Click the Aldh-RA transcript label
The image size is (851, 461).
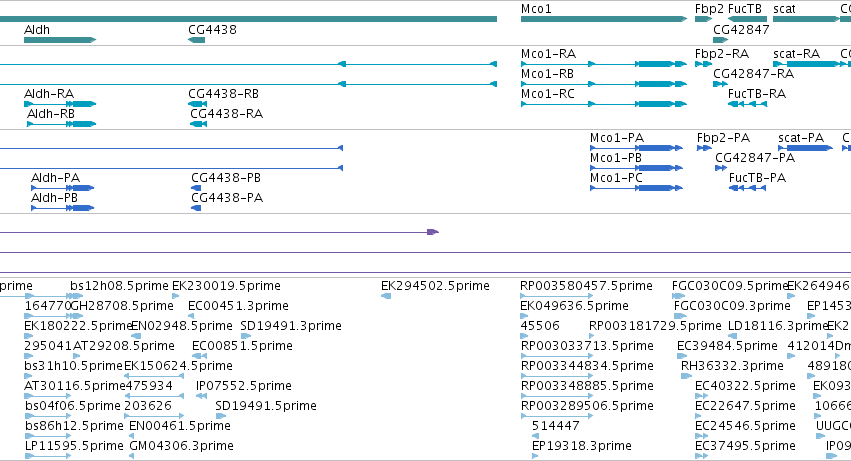[49, 94]
